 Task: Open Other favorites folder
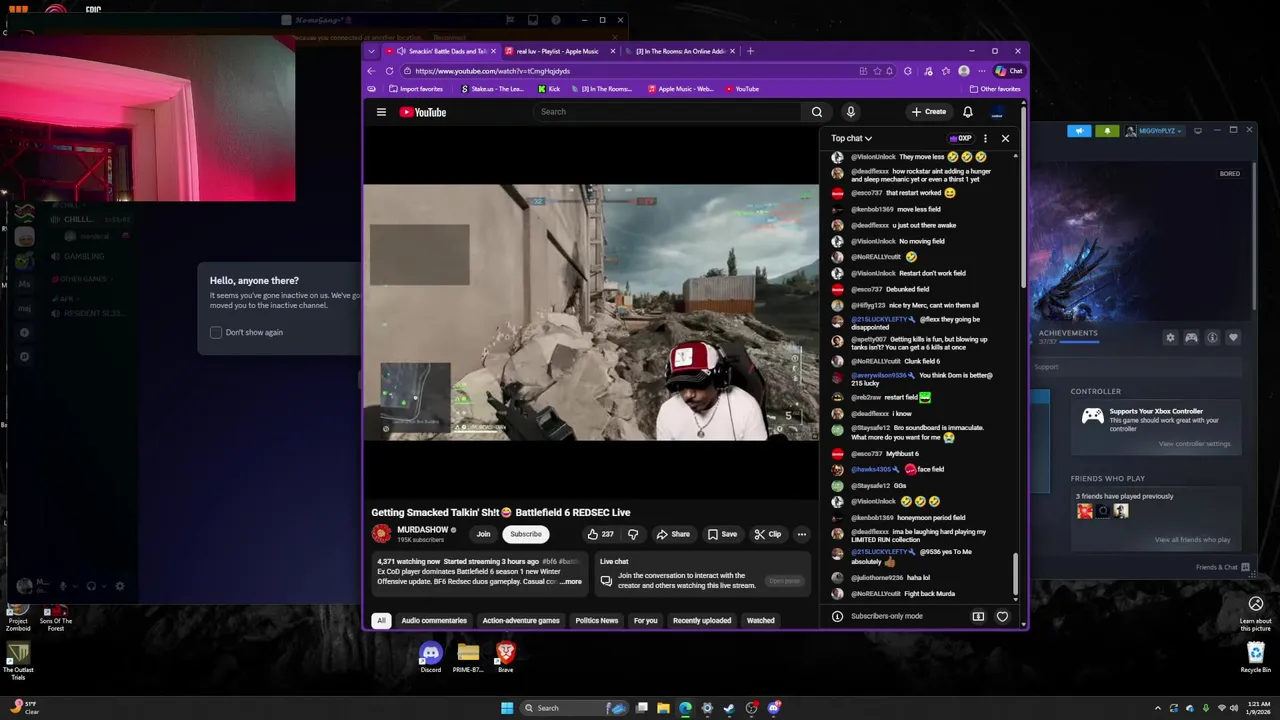pos(994,89)
